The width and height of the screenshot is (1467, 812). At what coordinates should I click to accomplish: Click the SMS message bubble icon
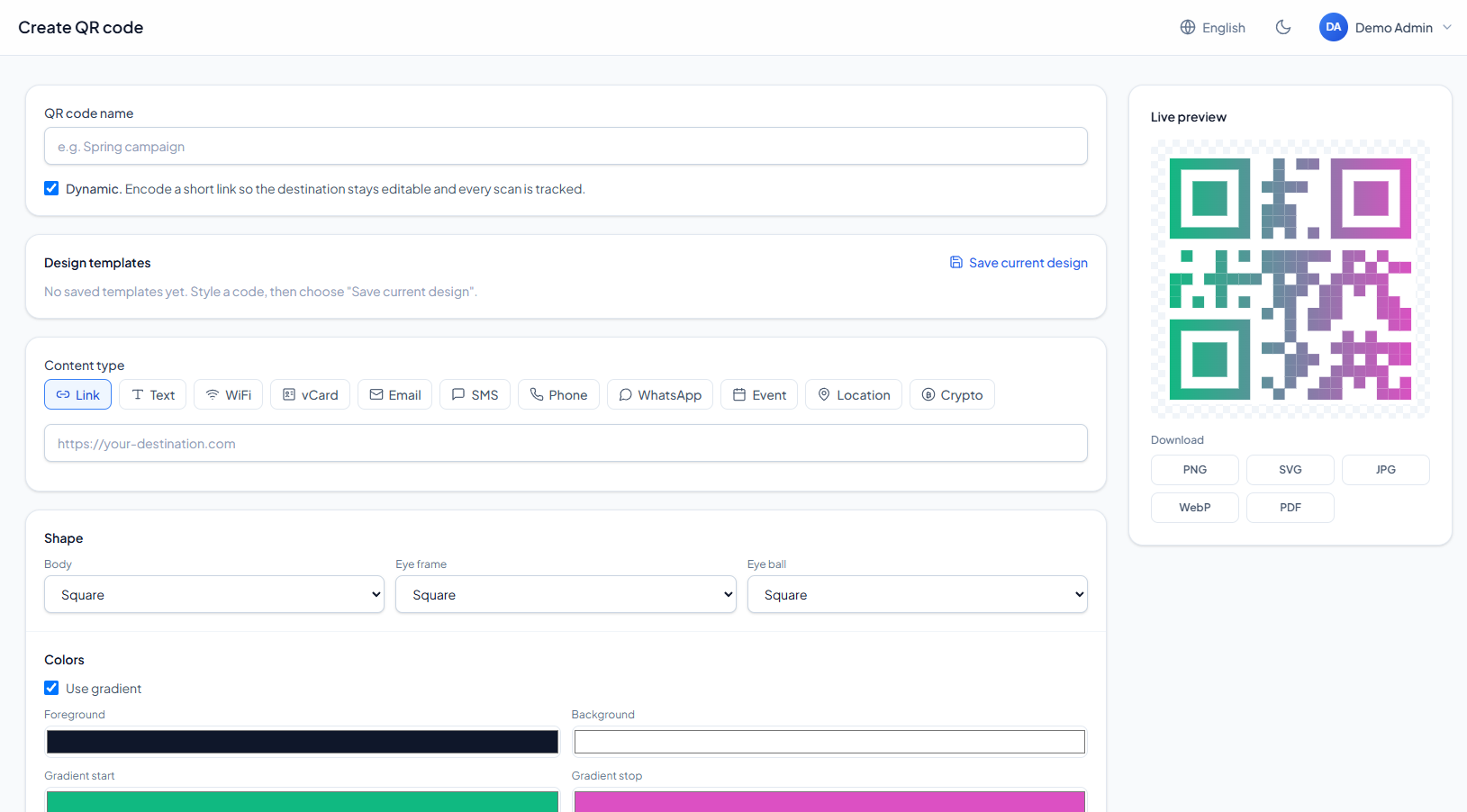click(458, 395)
